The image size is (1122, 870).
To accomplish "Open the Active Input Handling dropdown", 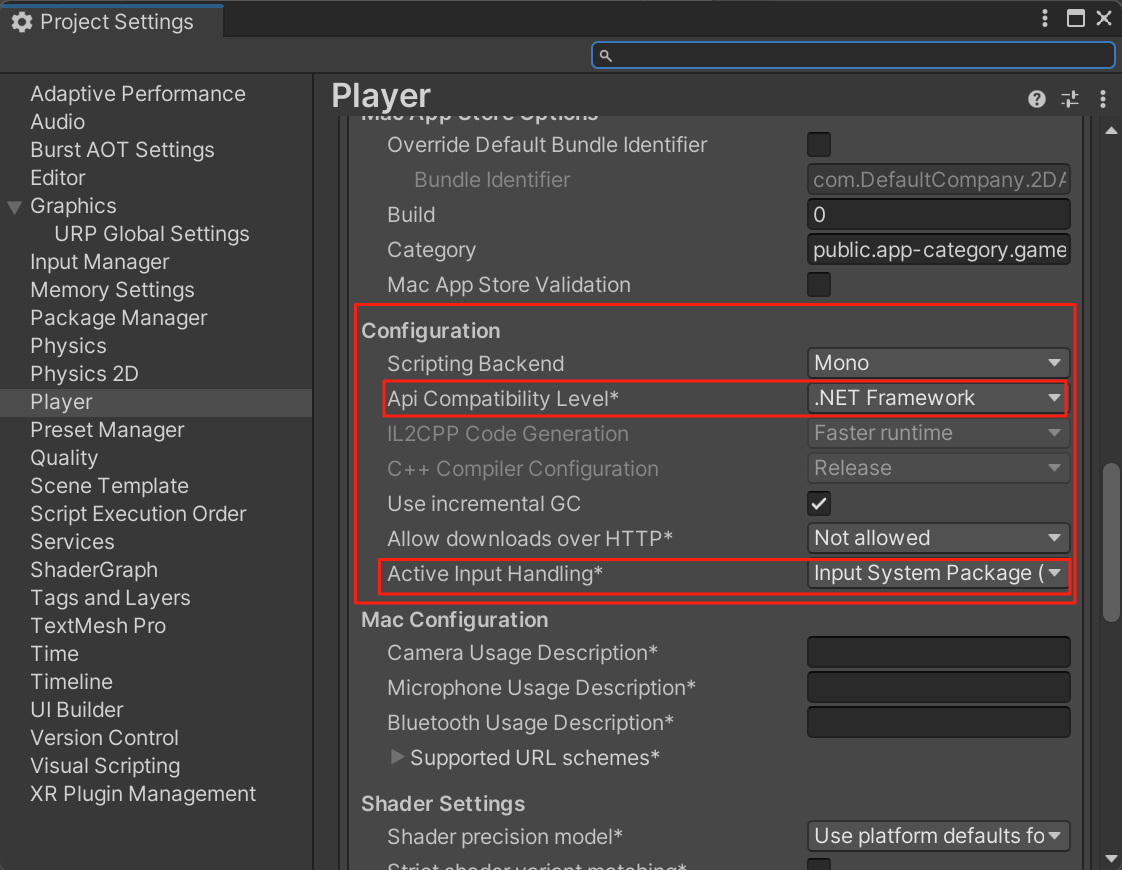I will (937, 574).
